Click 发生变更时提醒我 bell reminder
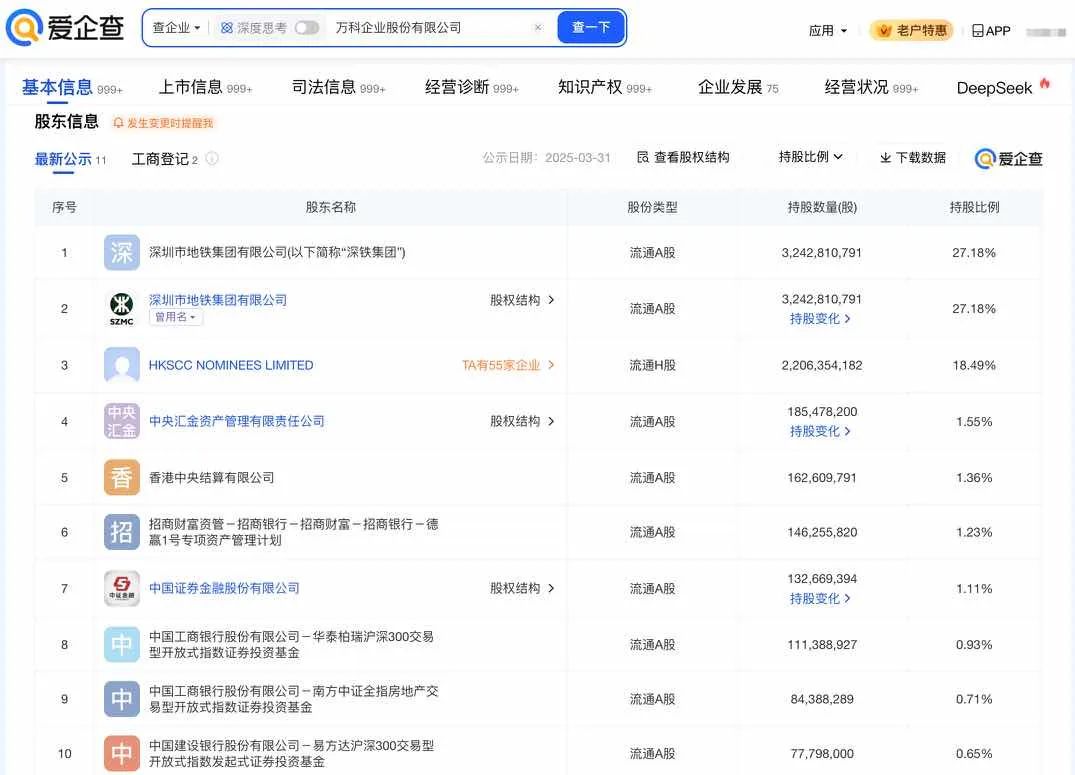 coord(163,123)
